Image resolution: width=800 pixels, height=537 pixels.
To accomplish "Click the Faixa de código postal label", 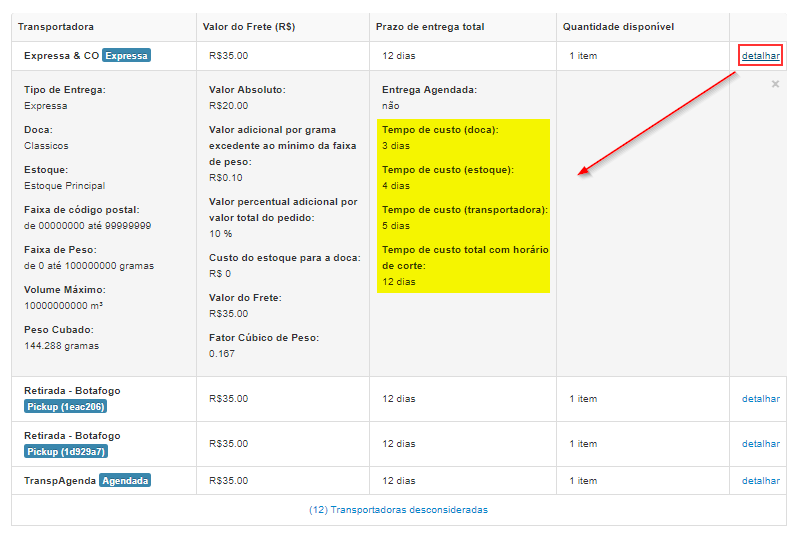I will tap(81, 210).
